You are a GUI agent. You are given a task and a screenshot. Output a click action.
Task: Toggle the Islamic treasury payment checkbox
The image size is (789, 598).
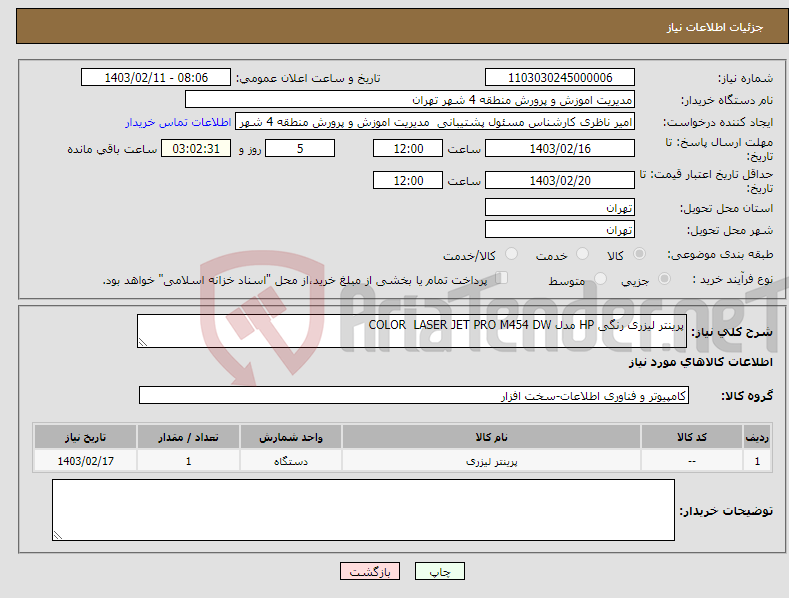tap(501, 278)
